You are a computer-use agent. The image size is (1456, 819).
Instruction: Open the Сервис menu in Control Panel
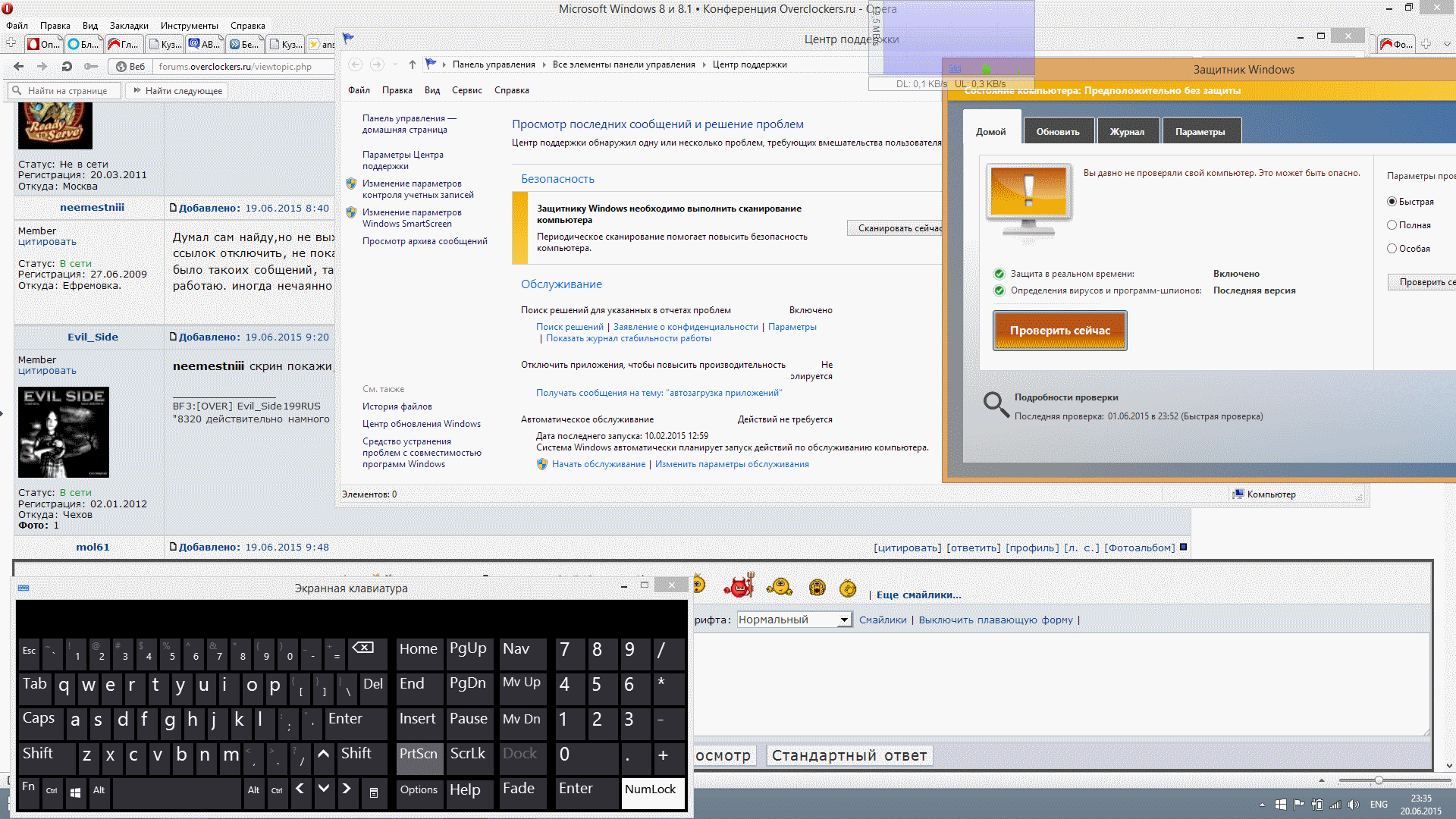coord(466,90)
